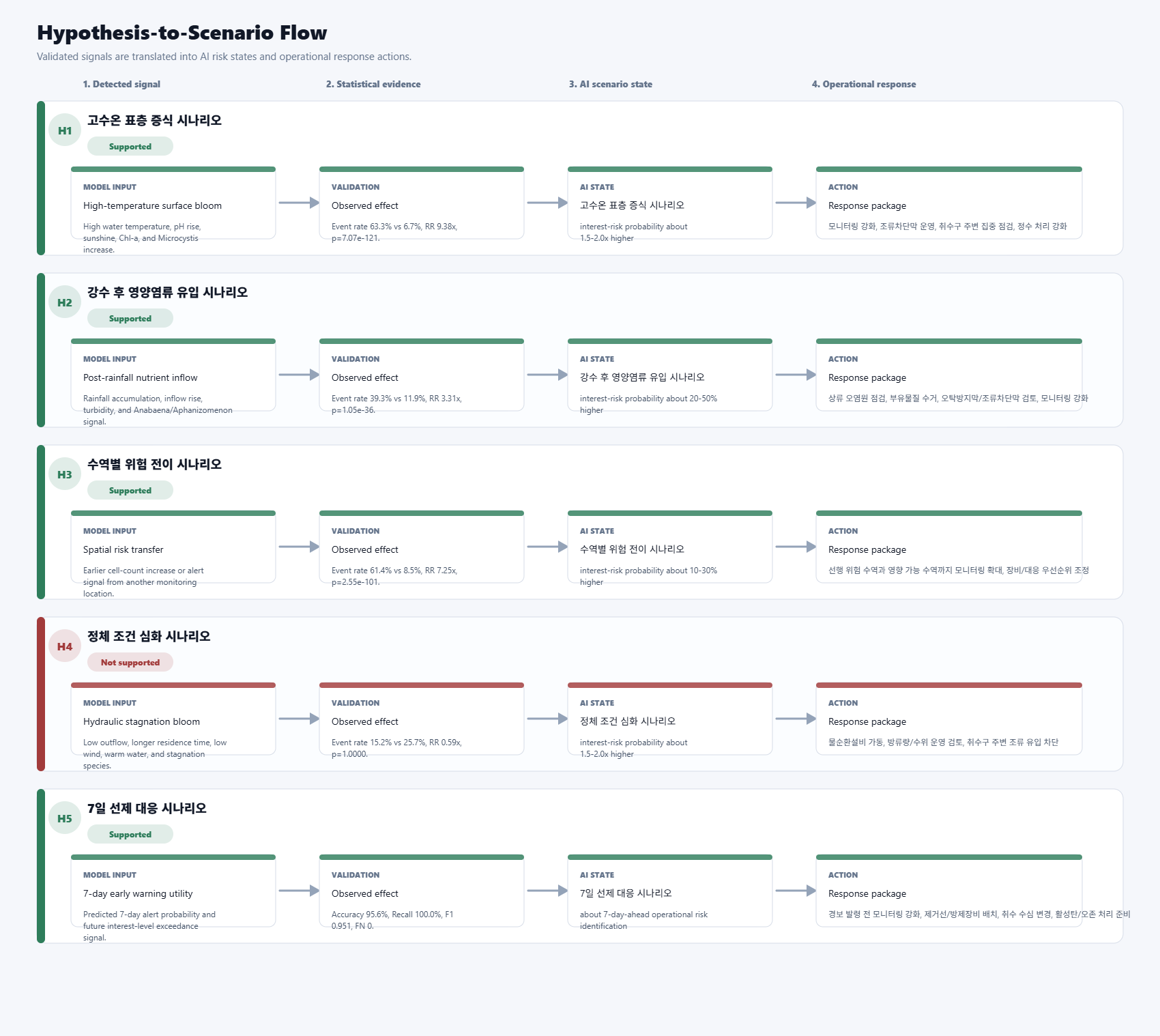Select the H5 circle badge
The width and height of the screenshot is (1160, 1036).
[x=65, y=818]
